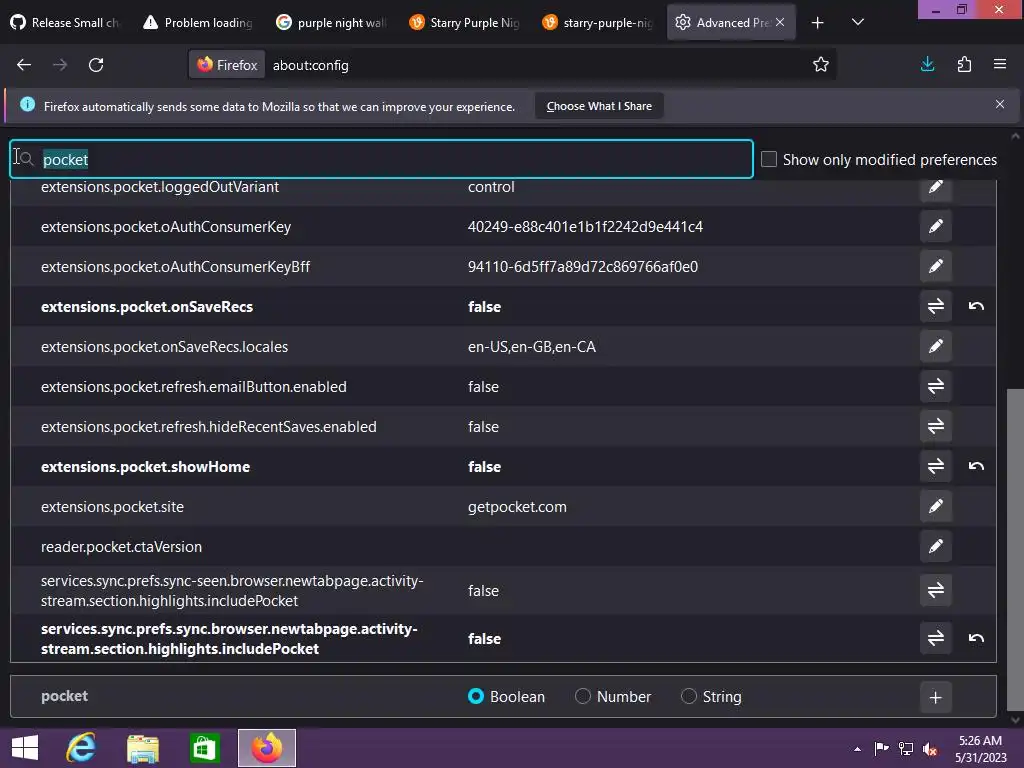
Task: Switch to starry-purple-nig tab
Action: pos(598,23)
